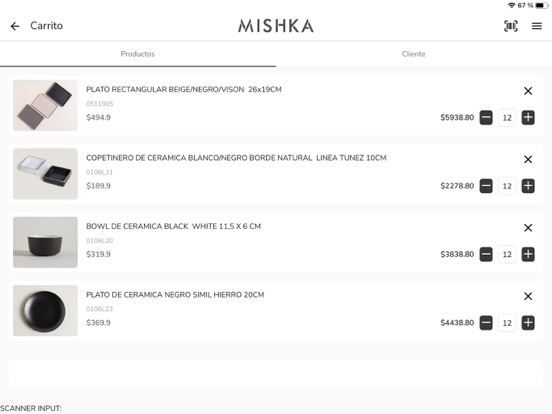Click product code 0106L31

pyautogui.click(x=99, y=172)
